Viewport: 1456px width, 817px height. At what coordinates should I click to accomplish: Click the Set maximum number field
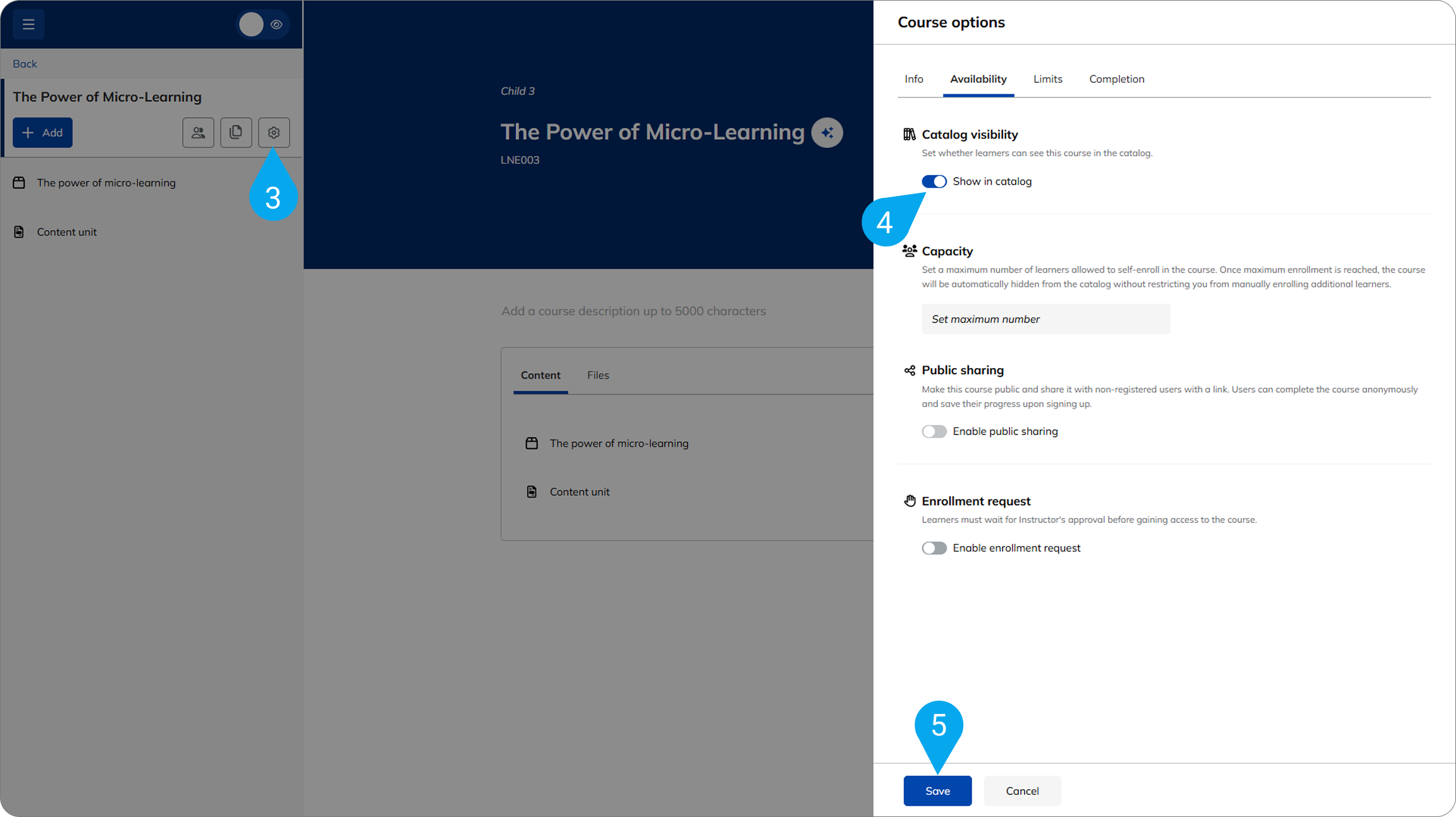pos(1046,319)
